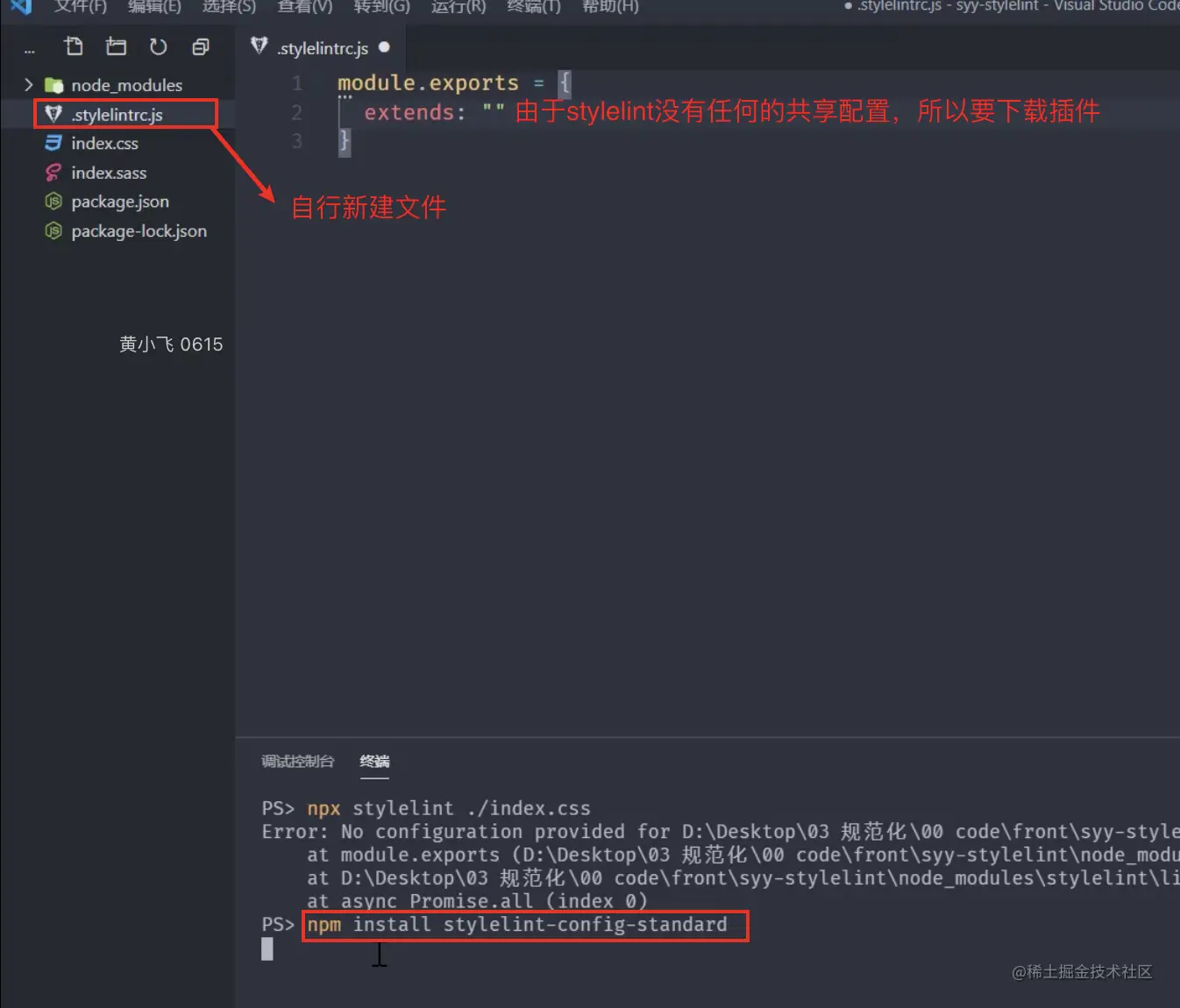Place cursor inside the empty quotes on line 2
1180x1008 pixels.
[x=494, y=112]
